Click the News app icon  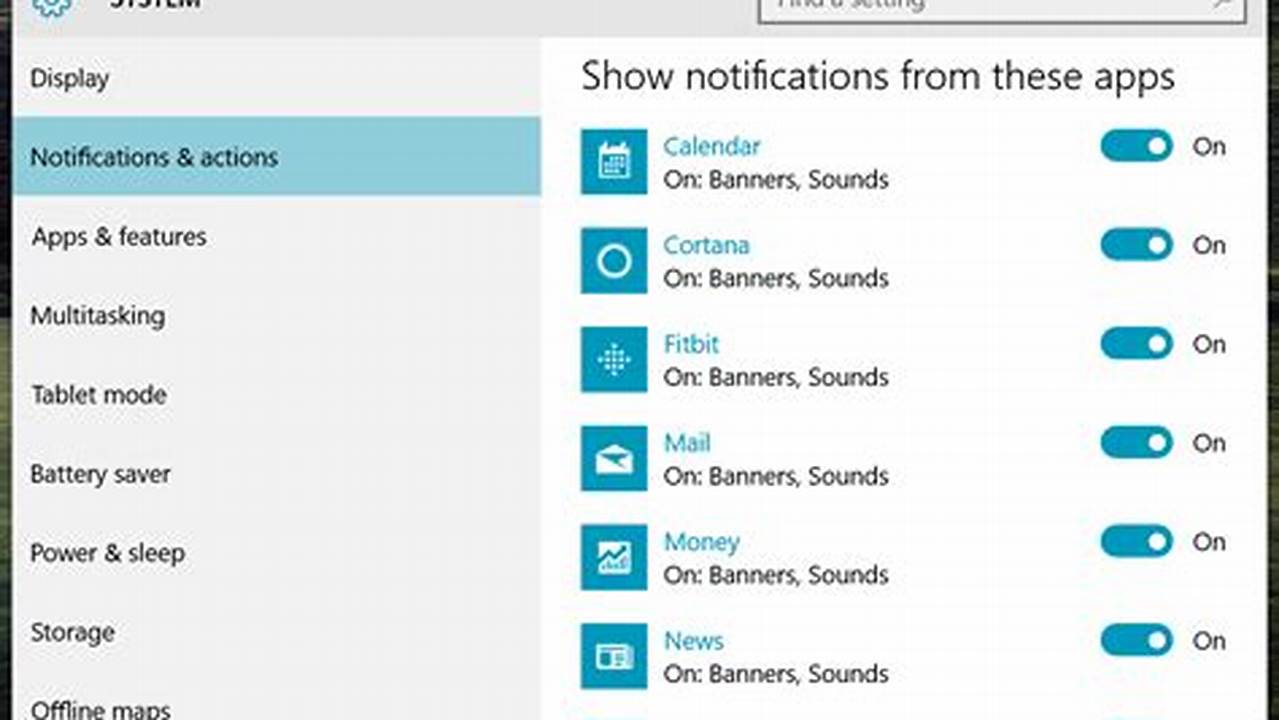[x=613, y=656]
